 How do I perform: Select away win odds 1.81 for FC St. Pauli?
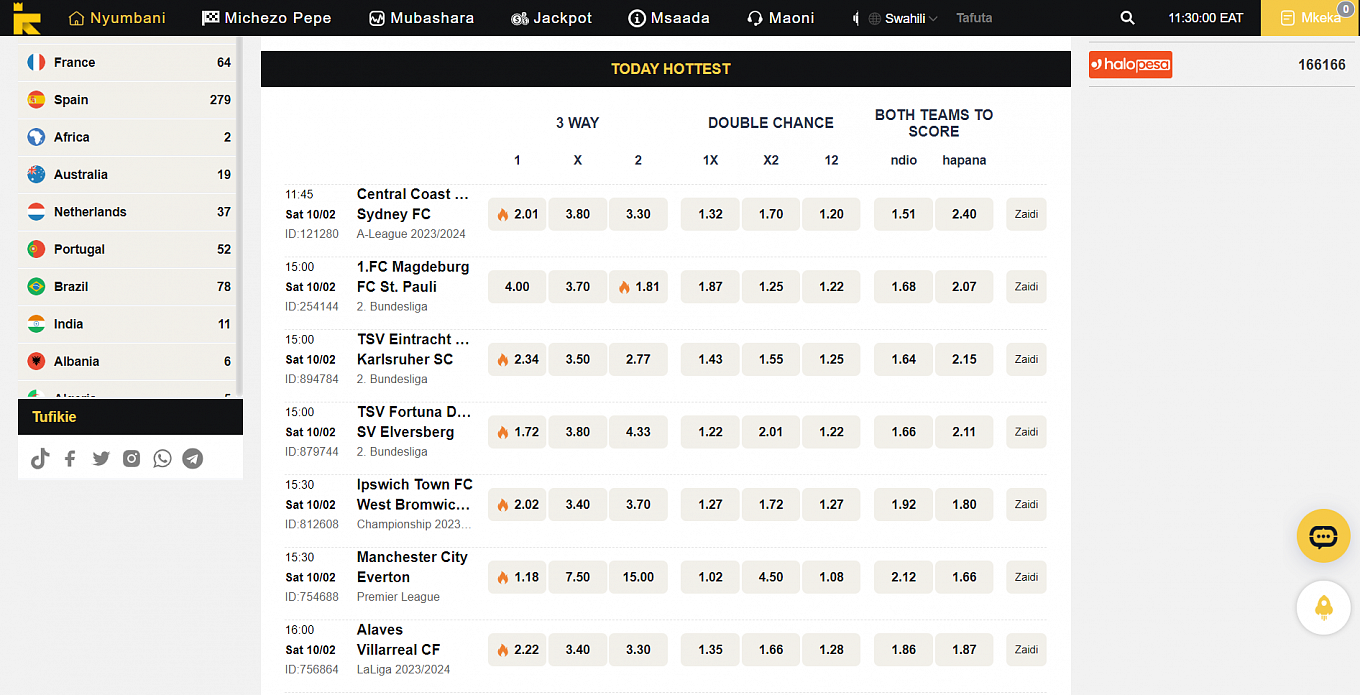click(638, 287)
